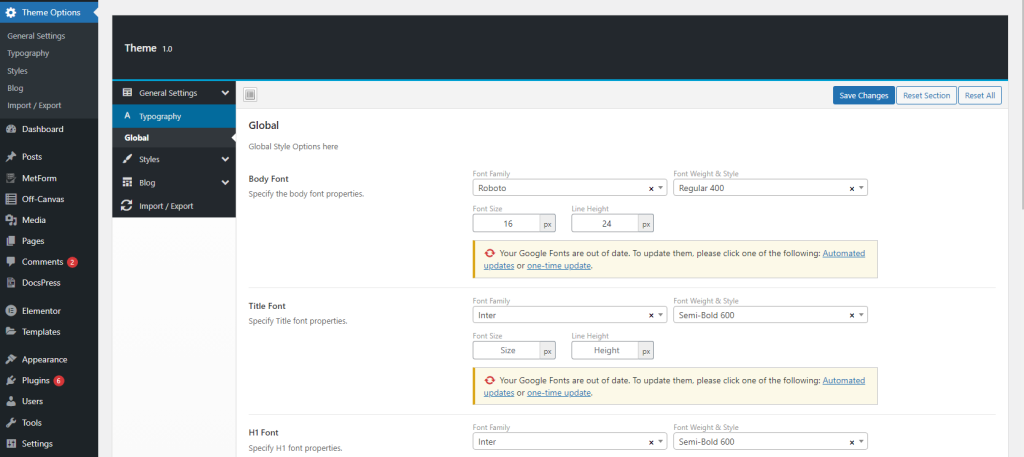Click the Elementor icon in the sidebar
Image resolution: width=1024 pixels, height=457 pixels.
[x=11, y=311]
